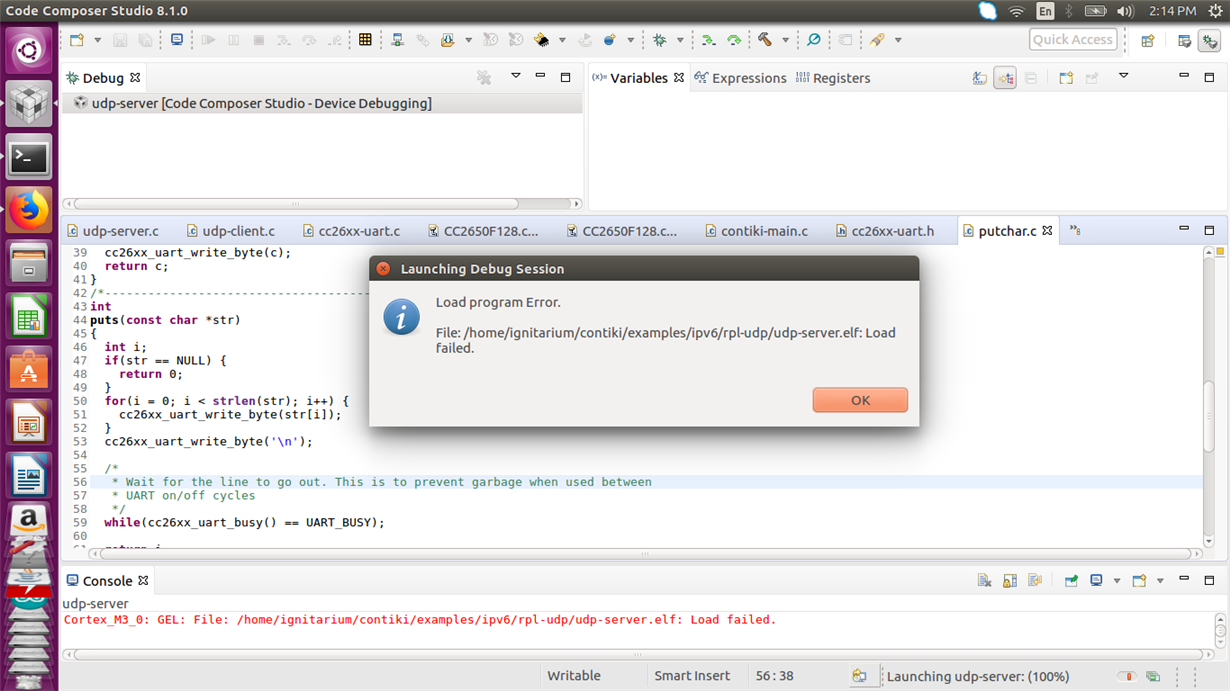Open the contiki-main.c editor tab
1230x691 pixels.
click(x=756, y=231)
